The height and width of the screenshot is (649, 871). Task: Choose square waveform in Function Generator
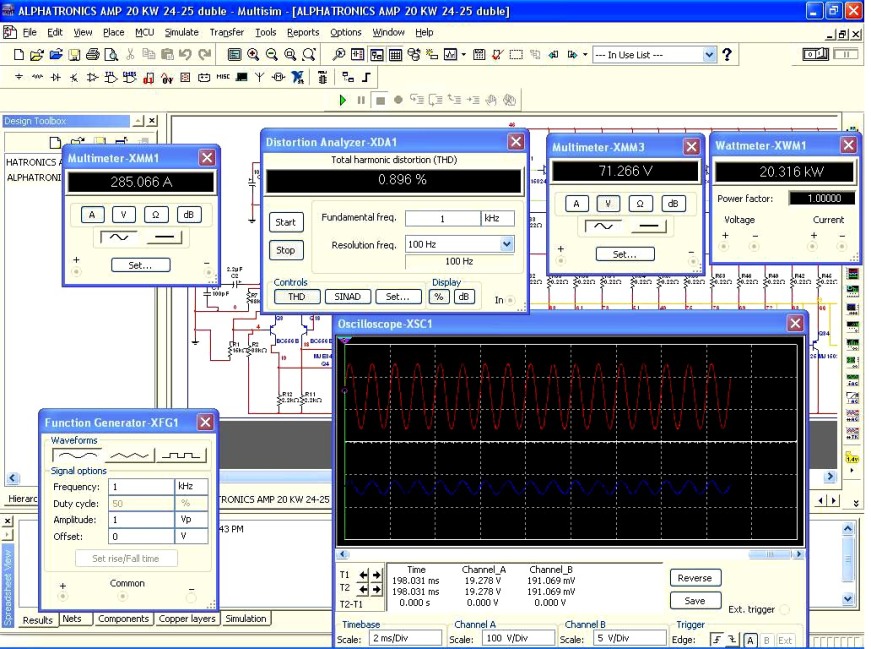click(181, 456)
